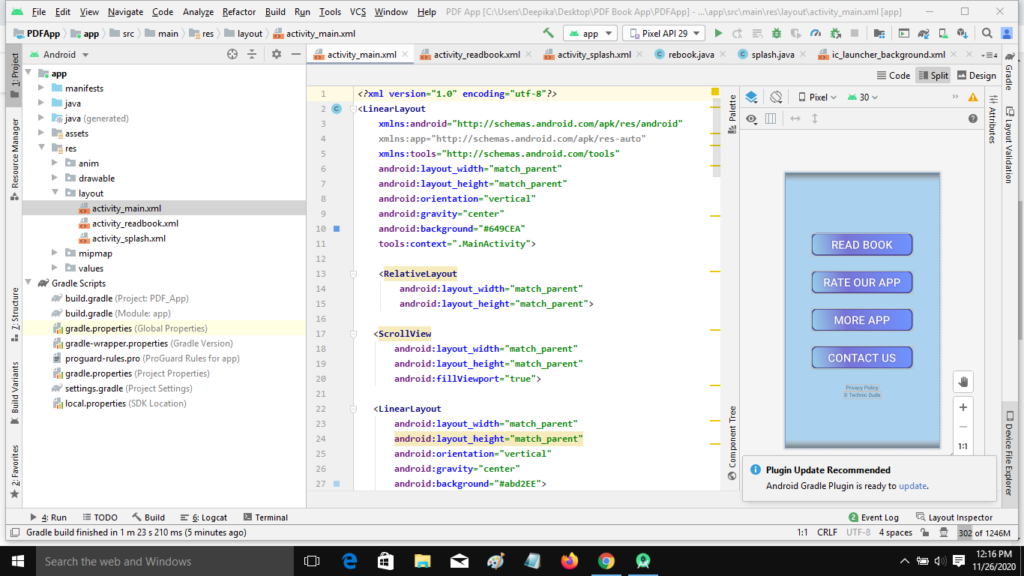Screen dimensions: 1024x576
Task: Select build.gradle (Module: app) file
Action: pos(118,313)
